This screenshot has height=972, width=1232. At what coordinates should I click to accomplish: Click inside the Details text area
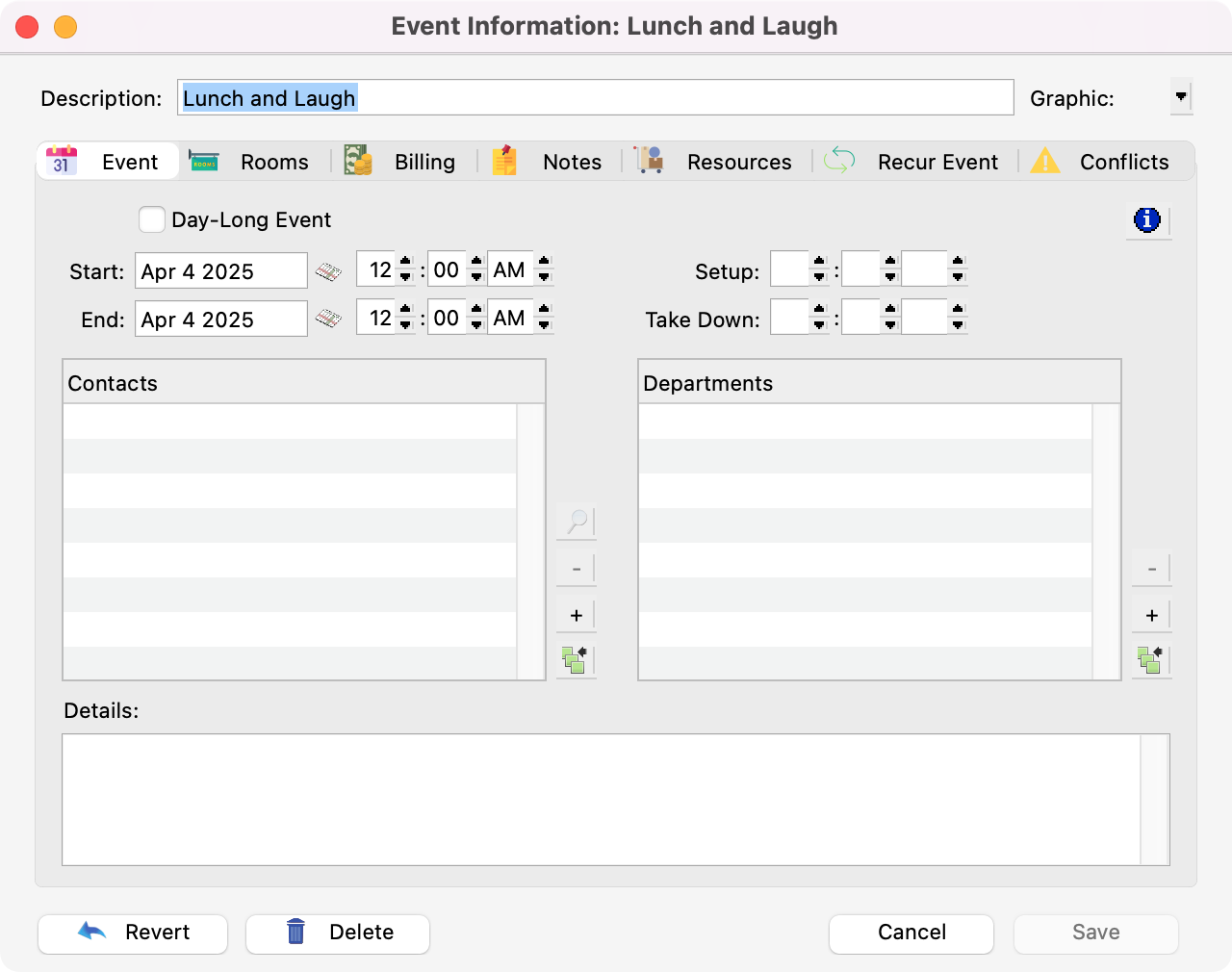(602, 800)
